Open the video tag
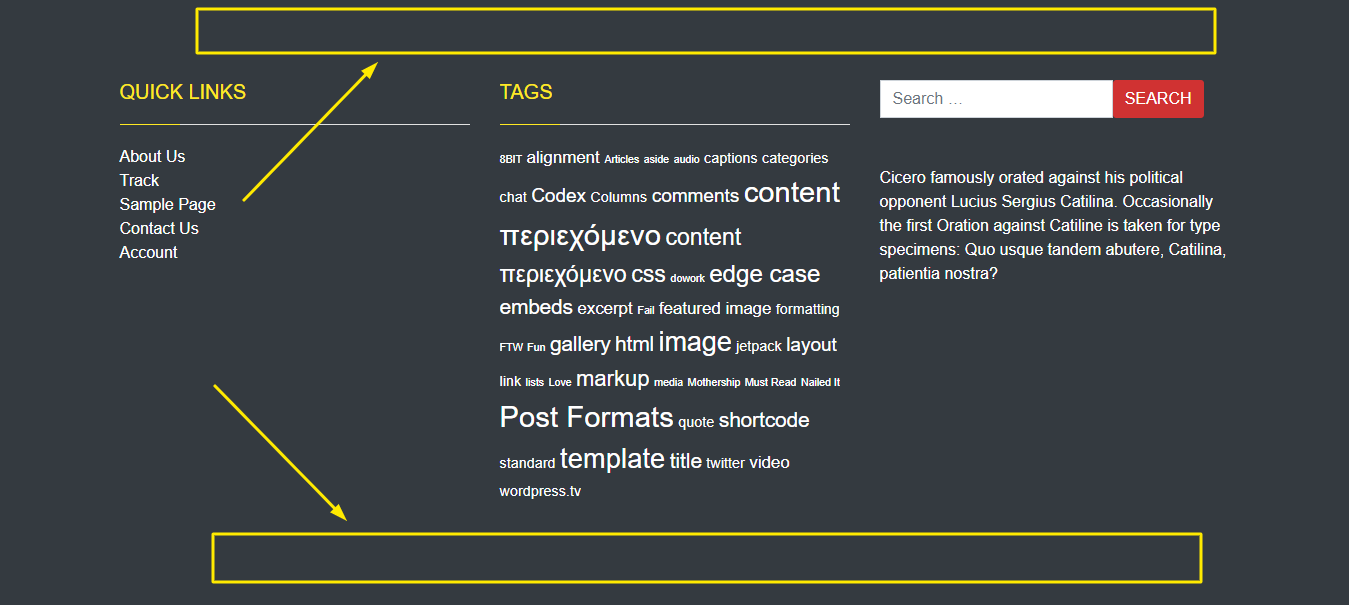This screenshot has height=605, width=1349. 770,462
